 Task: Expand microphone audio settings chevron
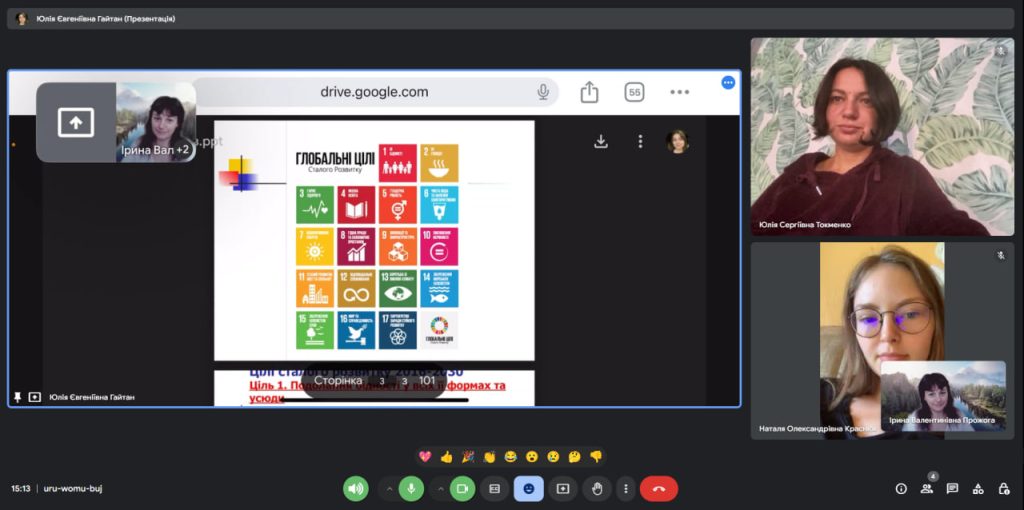(x=388, y=488)
